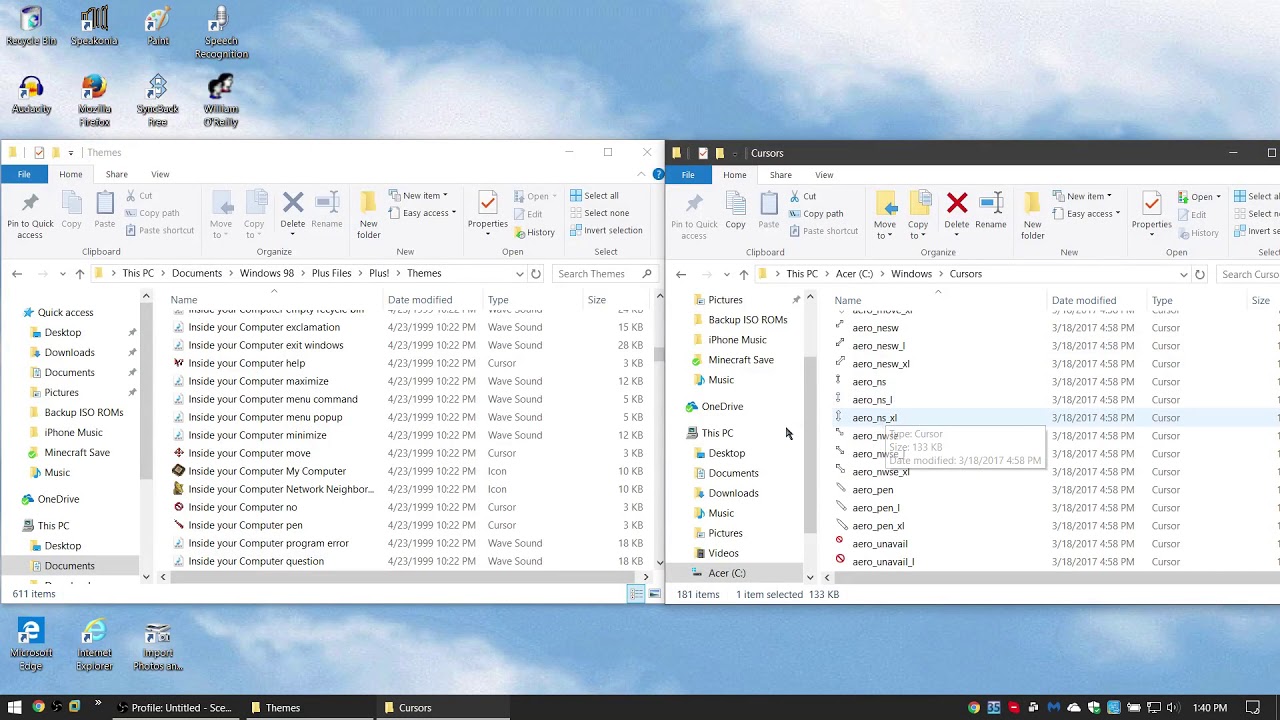Select Paint desktop icon
Image resolution: width=1280 pixels, height=720 pixels.
[x=157, y=27]
